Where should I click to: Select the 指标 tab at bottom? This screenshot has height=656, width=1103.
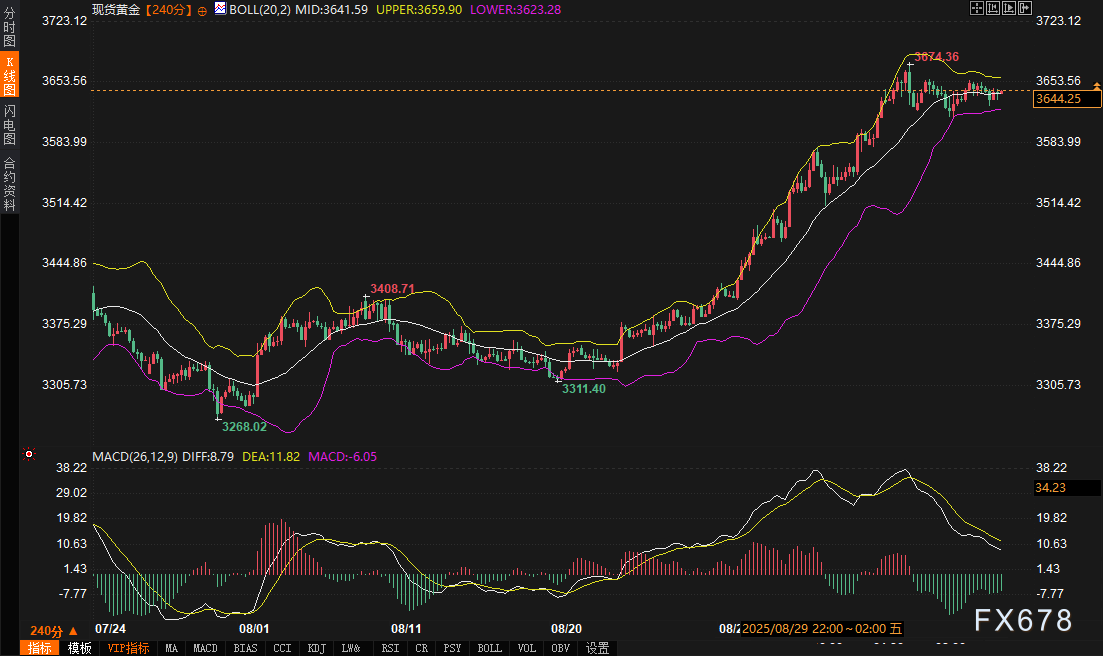coord(40,648)
